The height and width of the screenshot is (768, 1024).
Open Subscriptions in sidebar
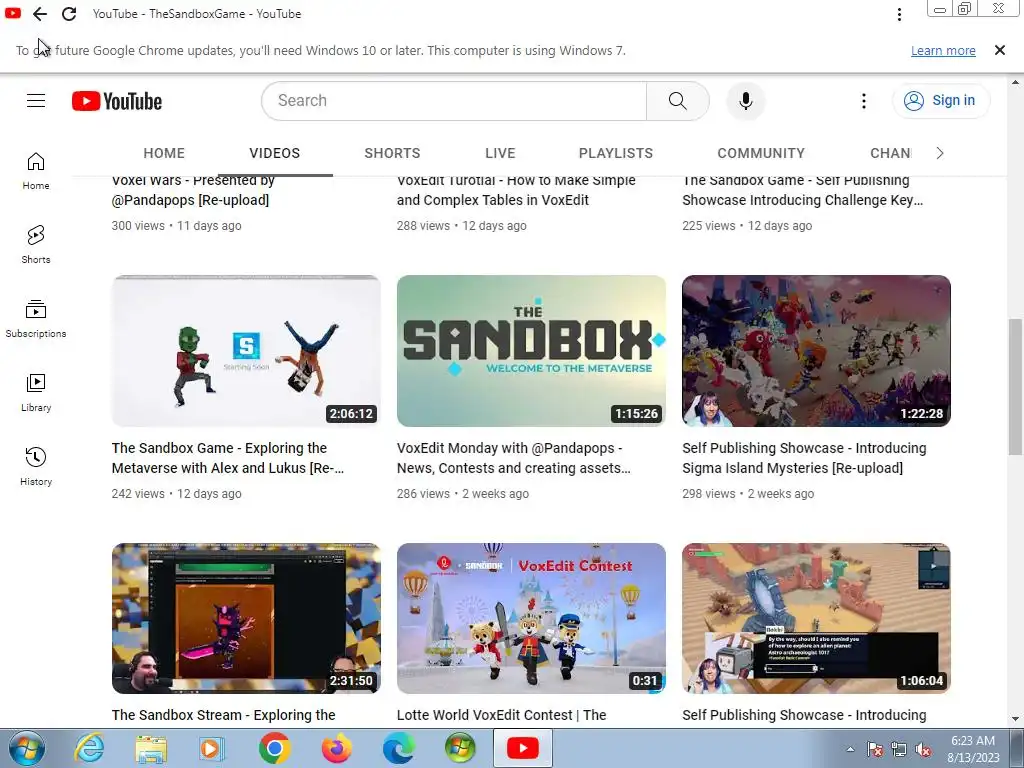tap(36, 319)
